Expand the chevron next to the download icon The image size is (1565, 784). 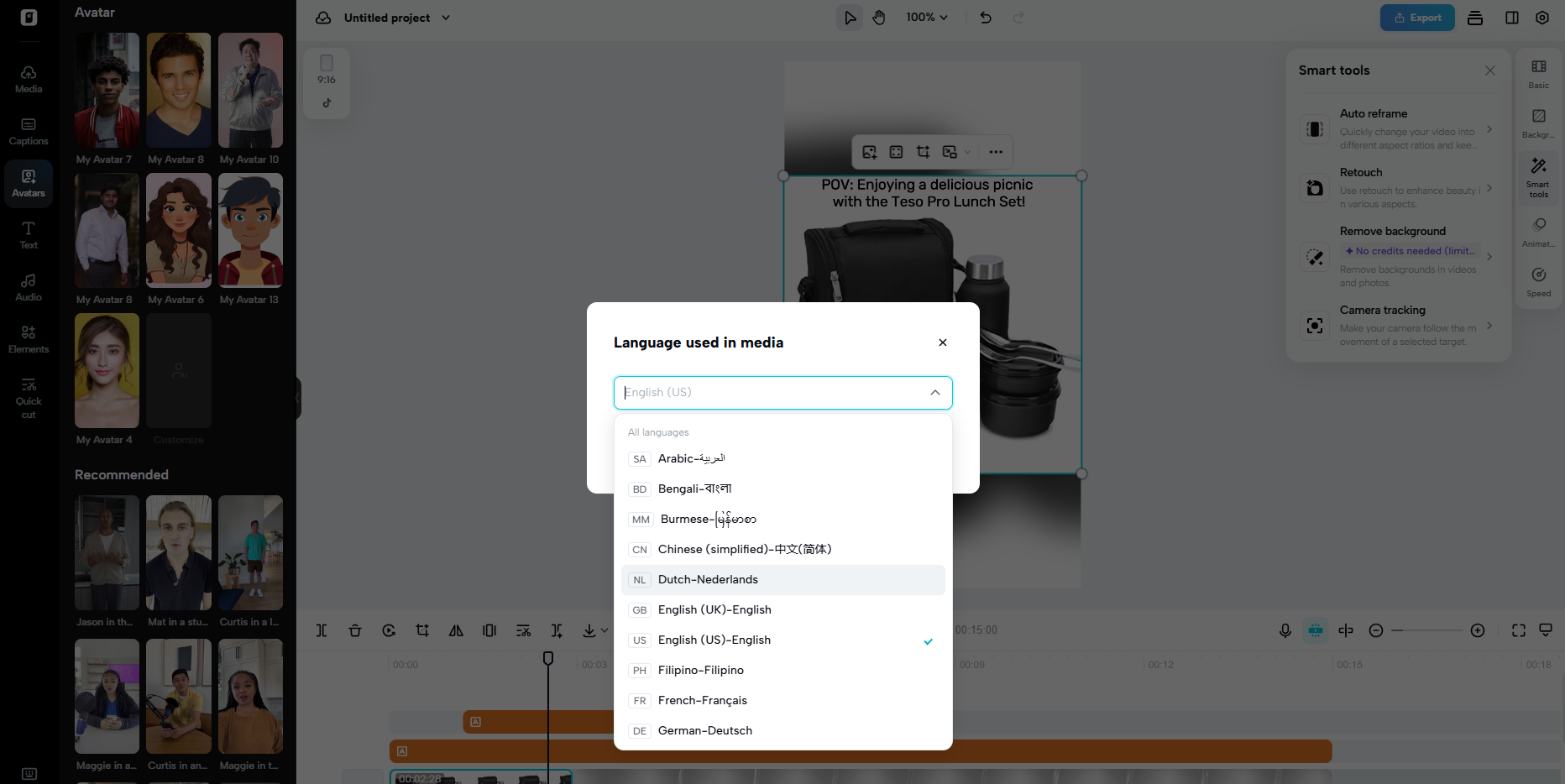point(605,630)
